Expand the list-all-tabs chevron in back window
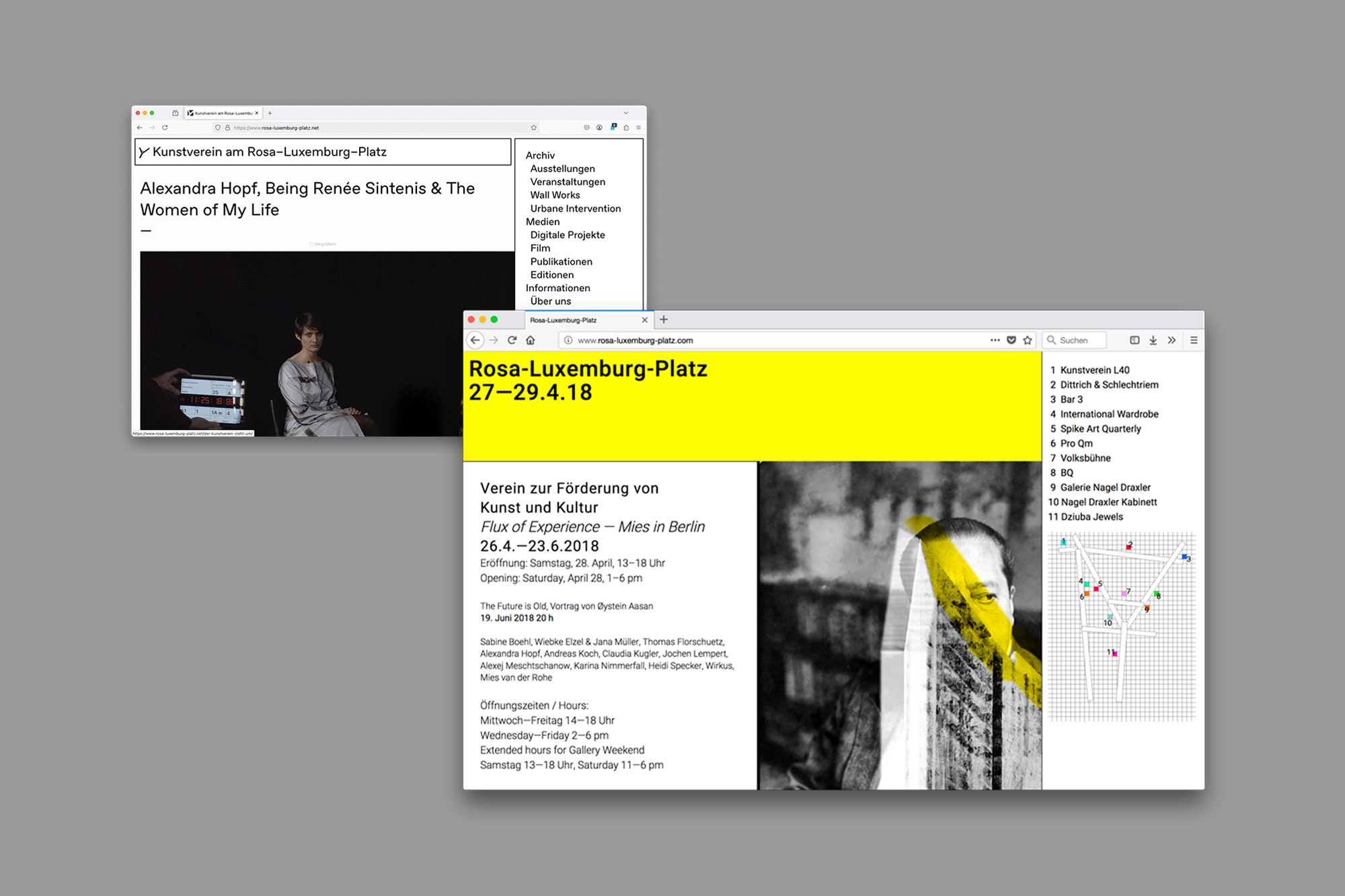 pyautogui.click(x=625, y=113)
